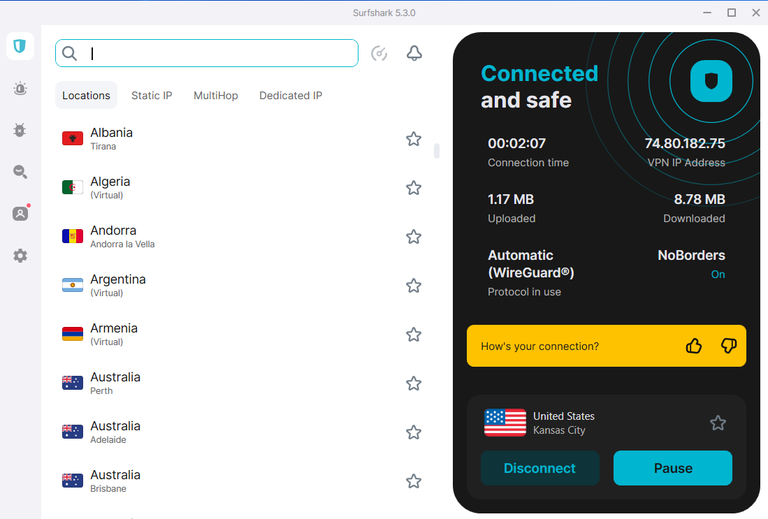The image size is (768, 519).
Task: Favorite Argentina with star icon
Action: point(414,286)
